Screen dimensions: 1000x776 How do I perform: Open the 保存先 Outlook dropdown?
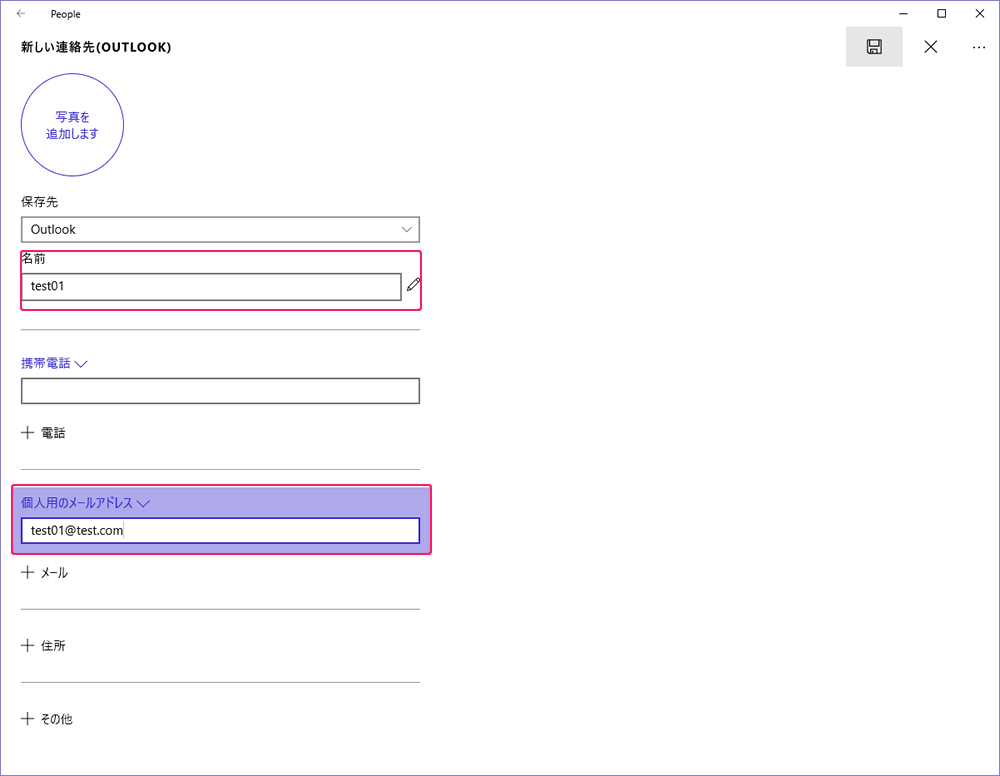[x=220, y=230]
